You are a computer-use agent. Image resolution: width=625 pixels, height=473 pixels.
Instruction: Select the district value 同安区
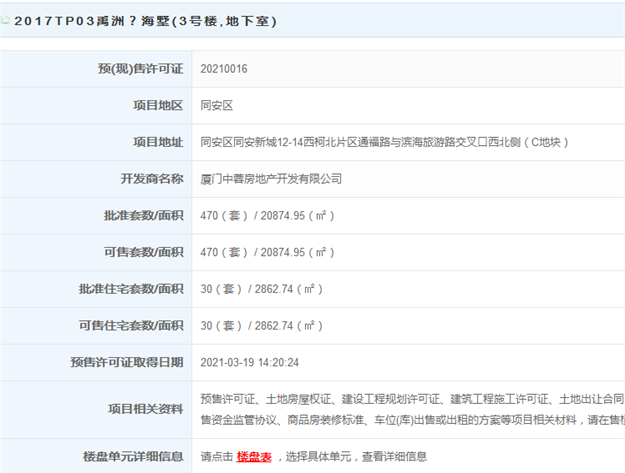(x=216, y=106)
